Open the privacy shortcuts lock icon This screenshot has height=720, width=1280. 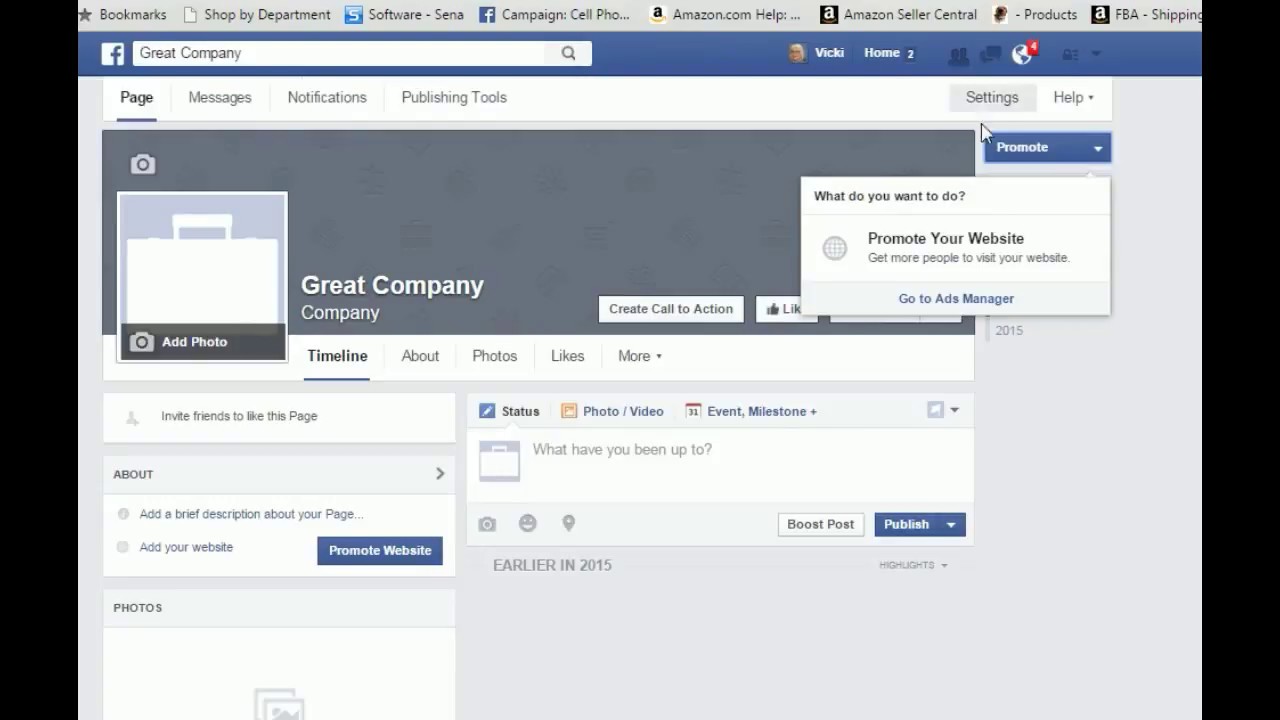click(x=1070, y=54)
